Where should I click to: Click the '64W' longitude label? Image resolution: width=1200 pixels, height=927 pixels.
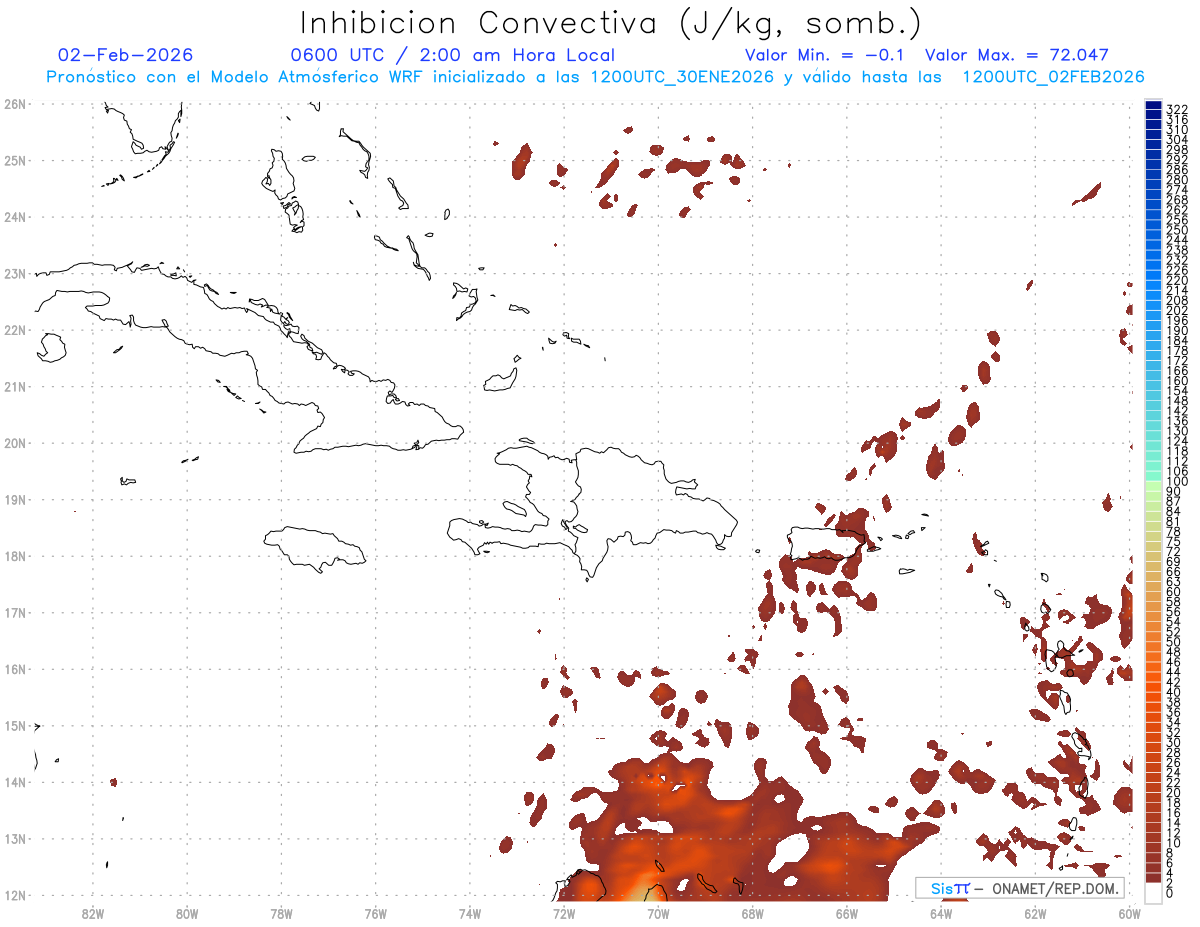pyautogui.click(x=941, y=912)
